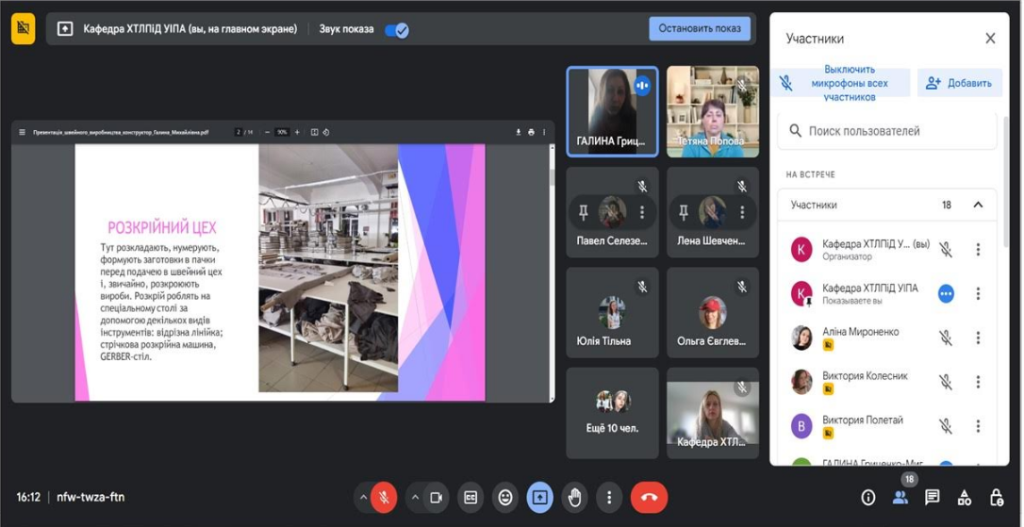Open more options for Аліна Мироненко
The width and height of the screenshot is (1024, 527).
click(x=978, y=338)
